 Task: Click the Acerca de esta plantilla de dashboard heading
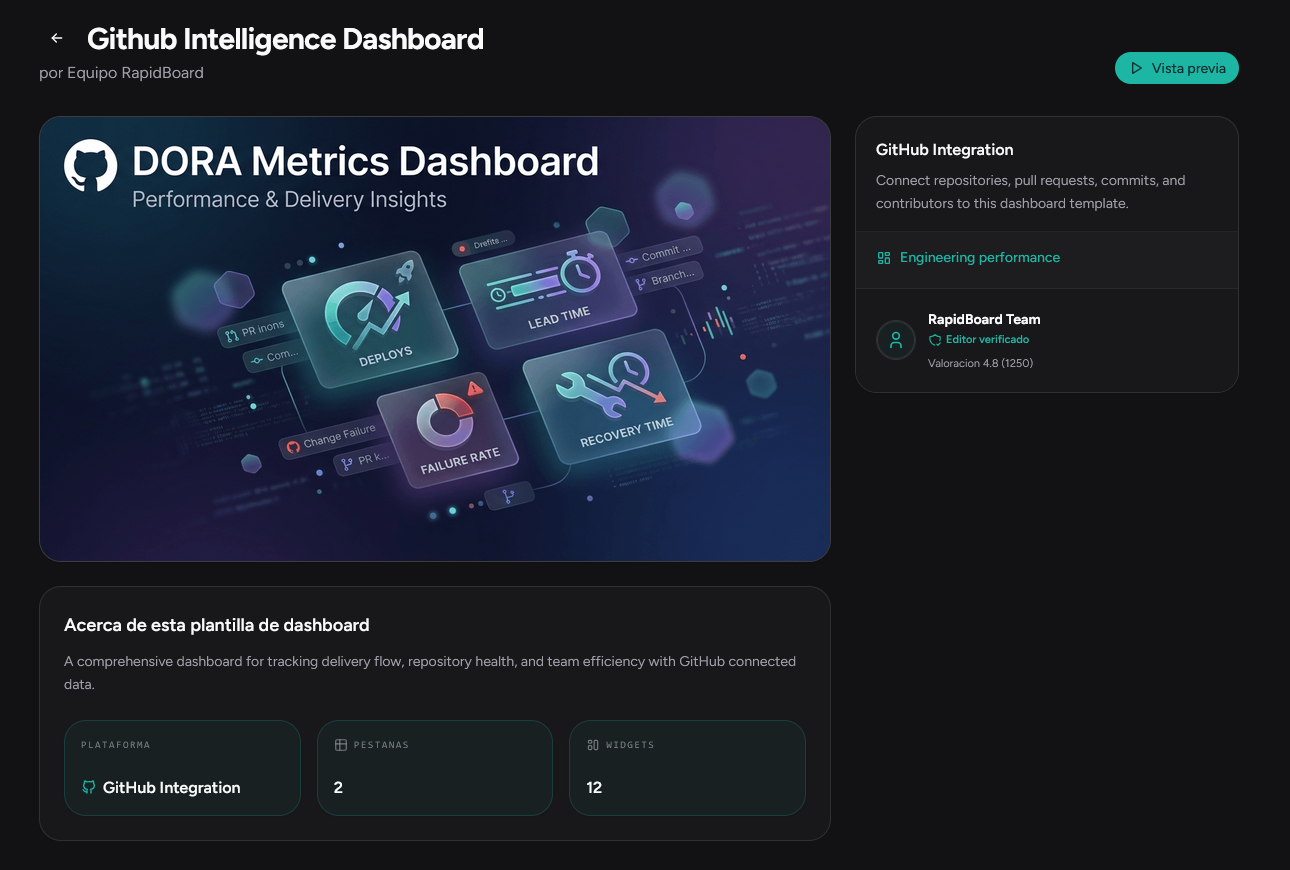click(217, 625)
